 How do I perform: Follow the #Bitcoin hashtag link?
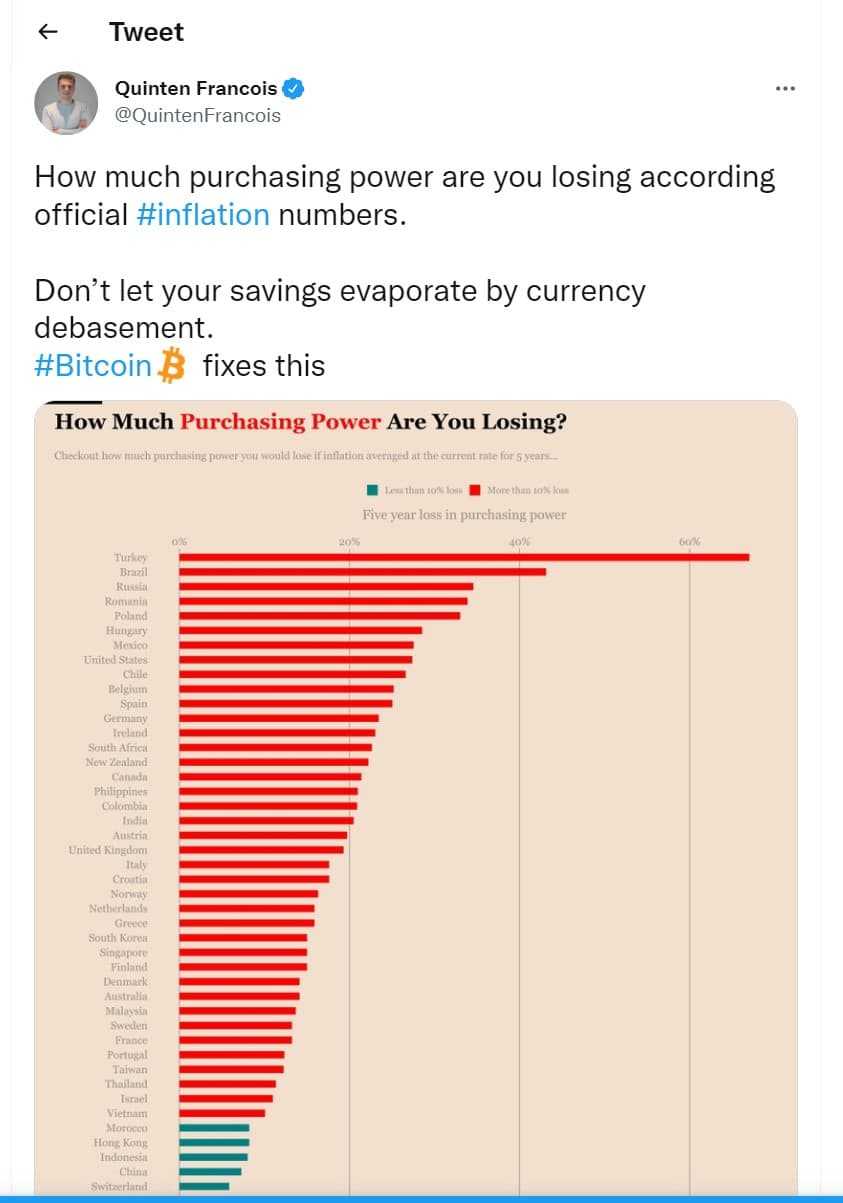tap(92, 366)
